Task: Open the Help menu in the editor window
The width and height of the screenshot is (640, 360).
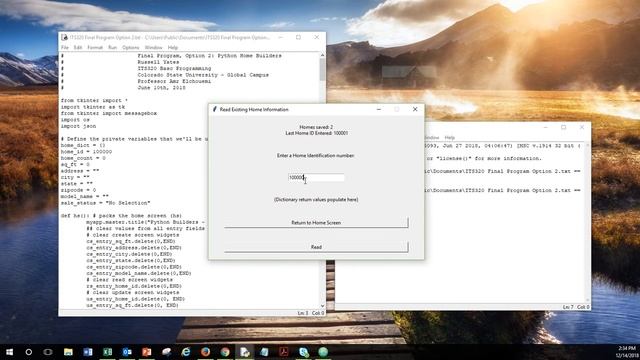Action: pos(173,47)
